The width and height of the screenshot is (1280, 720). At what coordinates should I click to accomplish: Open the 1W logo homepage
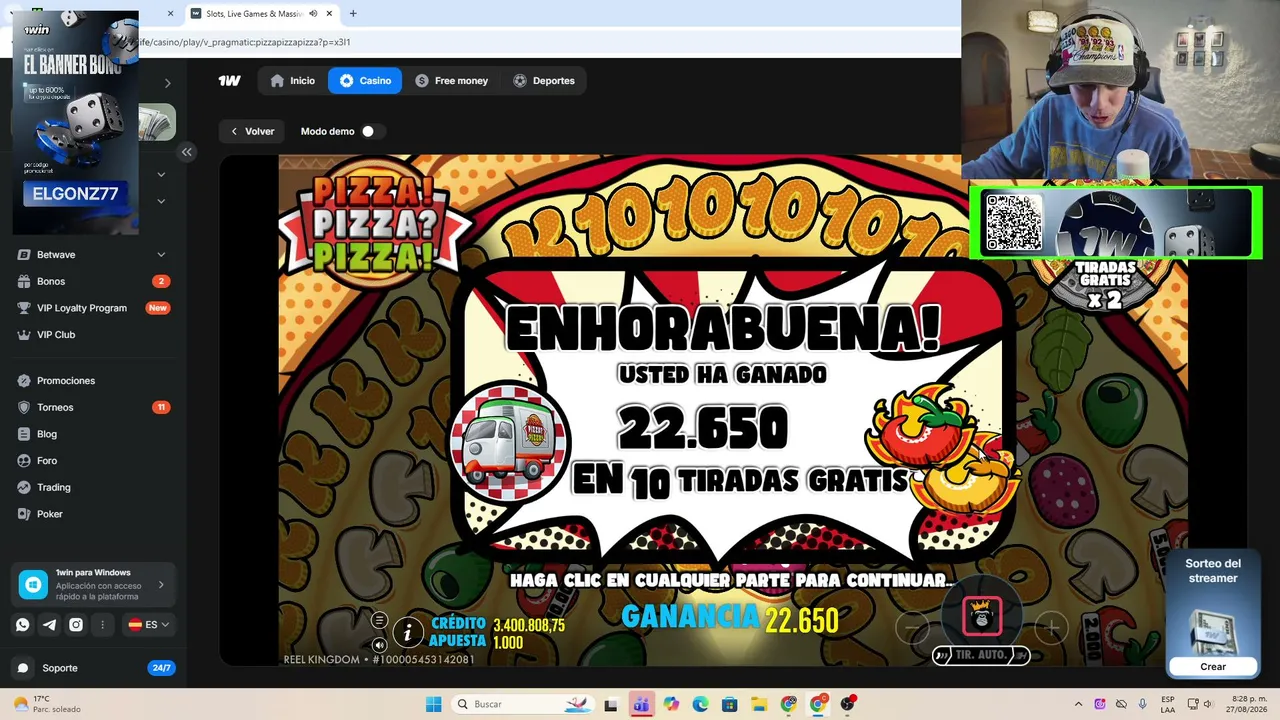(x=229, y=81)
